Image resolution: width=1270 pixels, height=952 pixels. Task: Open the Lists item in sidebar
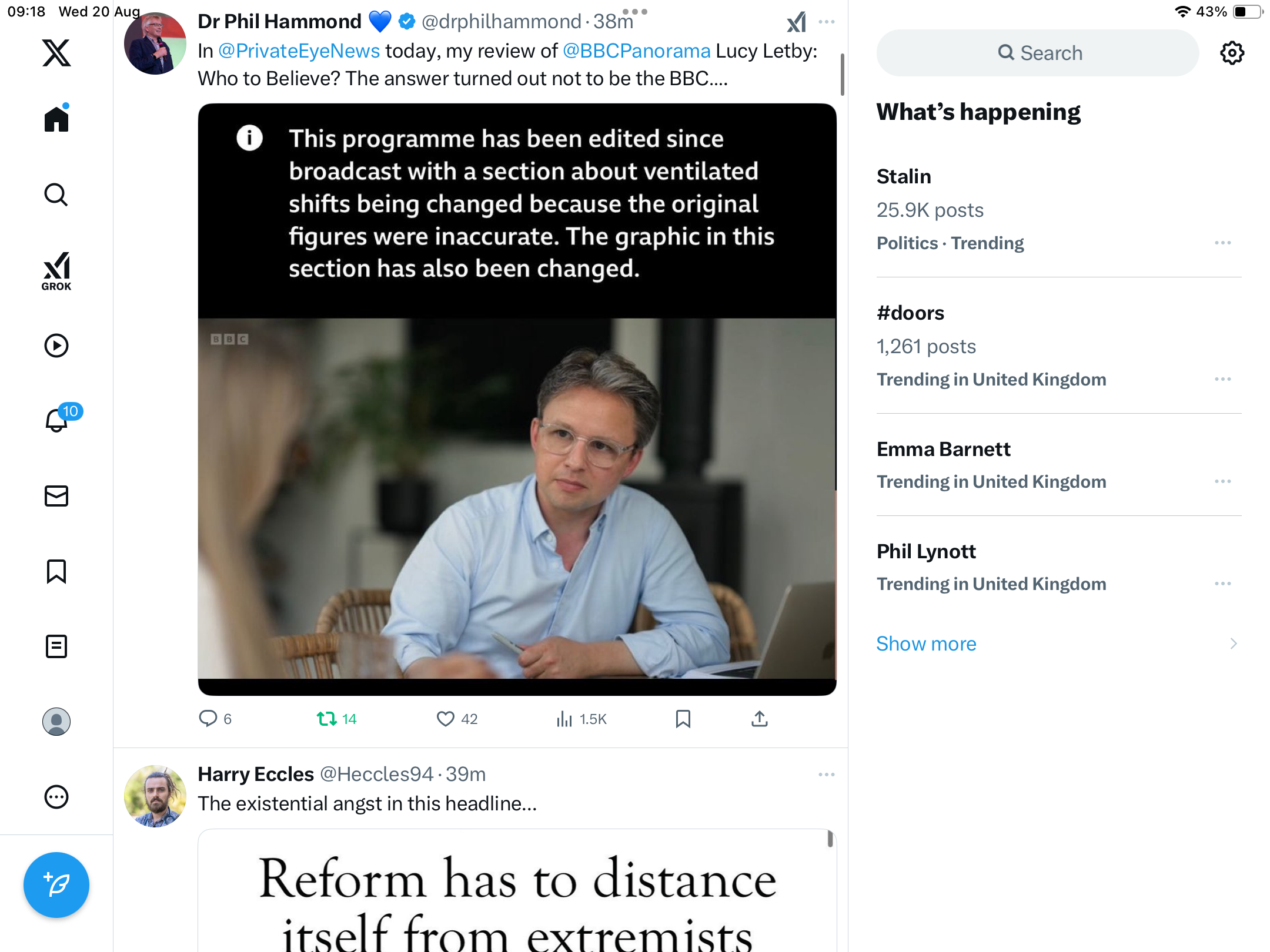[x=56, y=646]
